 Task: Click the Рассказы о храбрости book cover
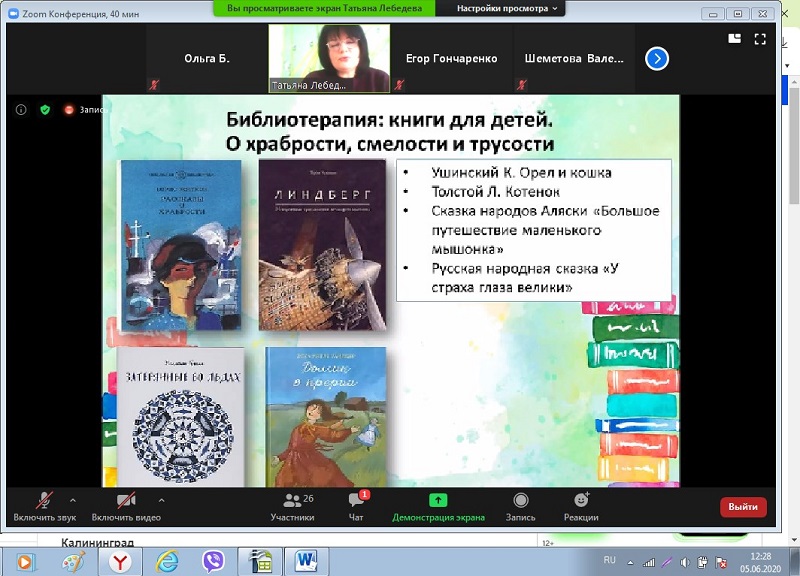click(181, 246)
